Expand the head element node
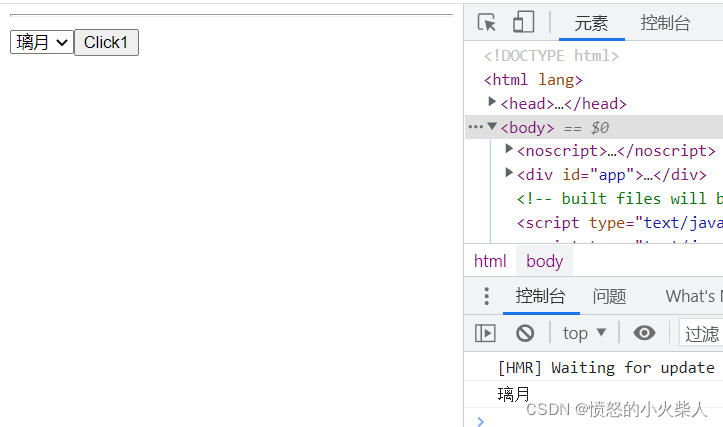Image resolution: width=723 pixels, height=427 pixels. [492, 101]
